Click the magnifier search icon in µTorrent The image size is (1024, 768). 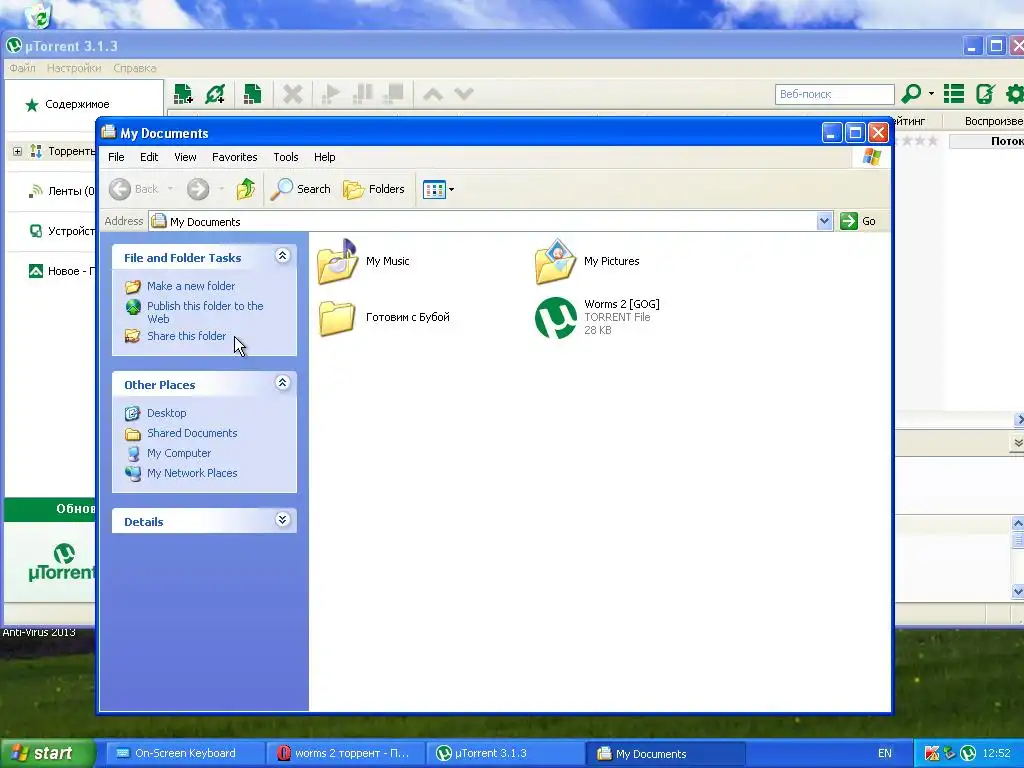click(911, 94)
